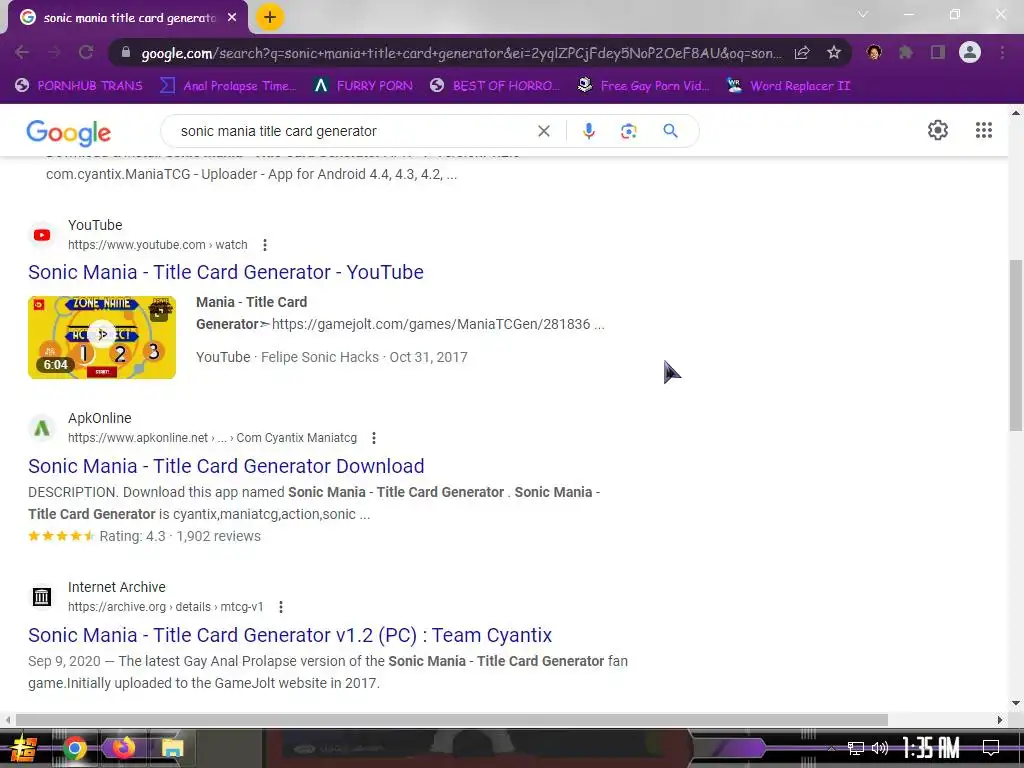Bookmark this tab with the star icon
This screenshot has width=1024, height=768.
point(834,52)
